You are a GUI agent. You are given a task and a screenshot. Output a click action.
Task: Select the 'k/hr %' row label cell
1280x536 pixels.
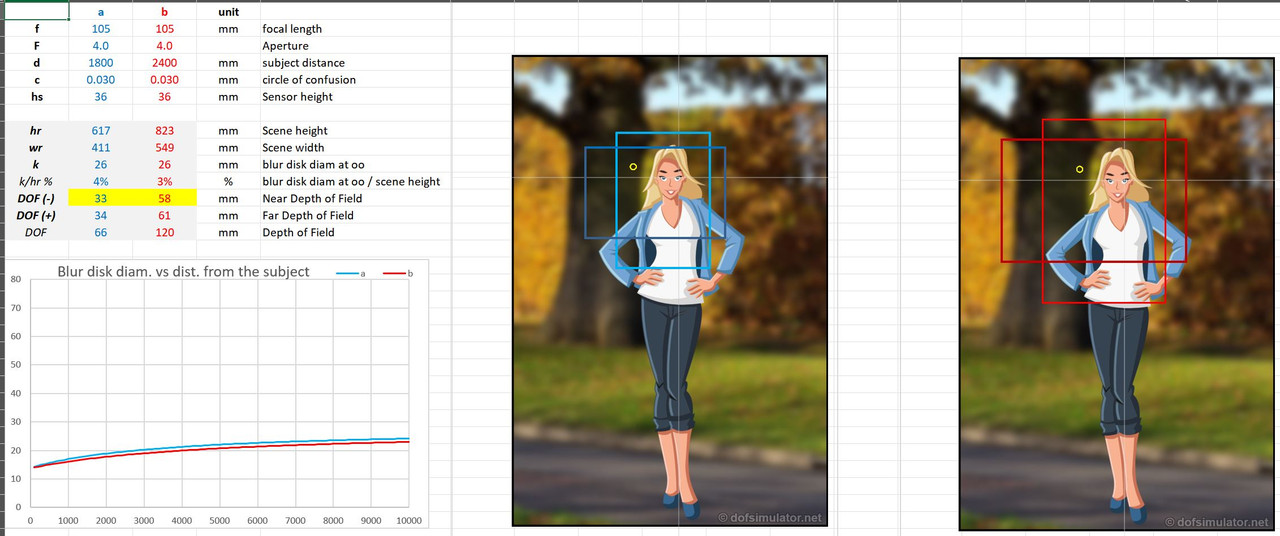[x=36, y=182]
